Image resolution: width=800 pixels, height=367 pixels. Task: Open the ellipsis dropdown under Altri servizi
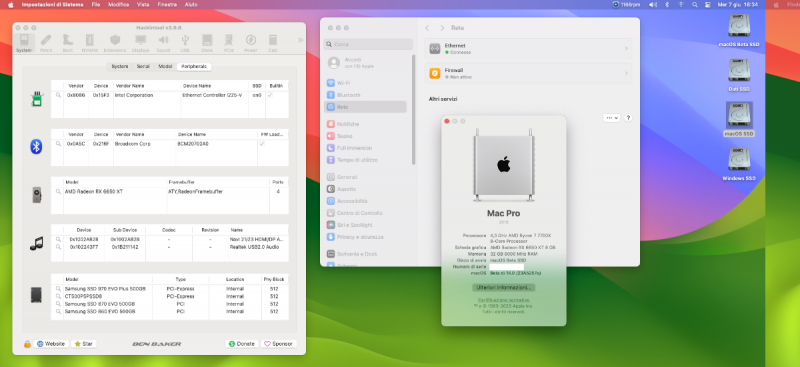point(611,118)
